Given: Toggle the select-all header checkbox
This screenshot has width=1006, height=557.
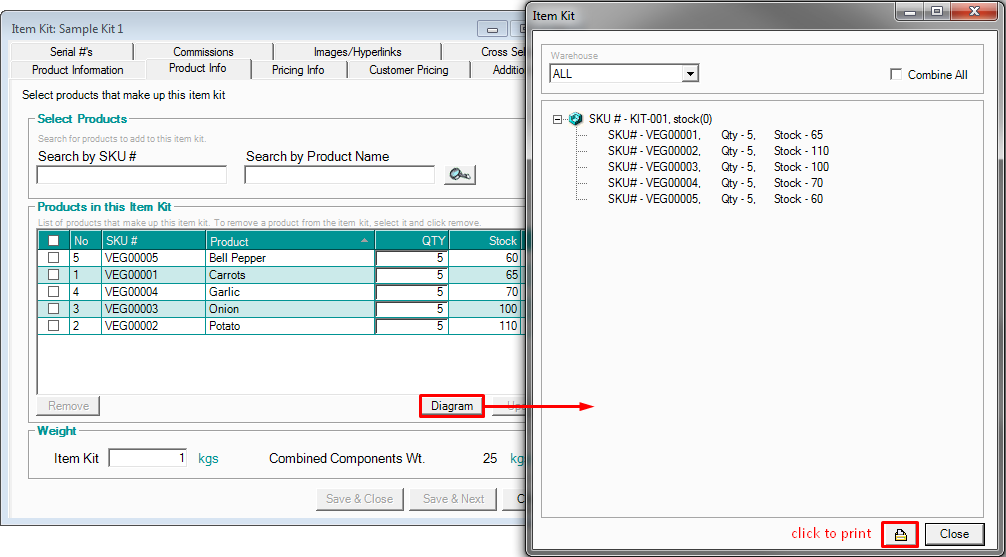Looking at the screenshot, I should [x=54, y=241].
